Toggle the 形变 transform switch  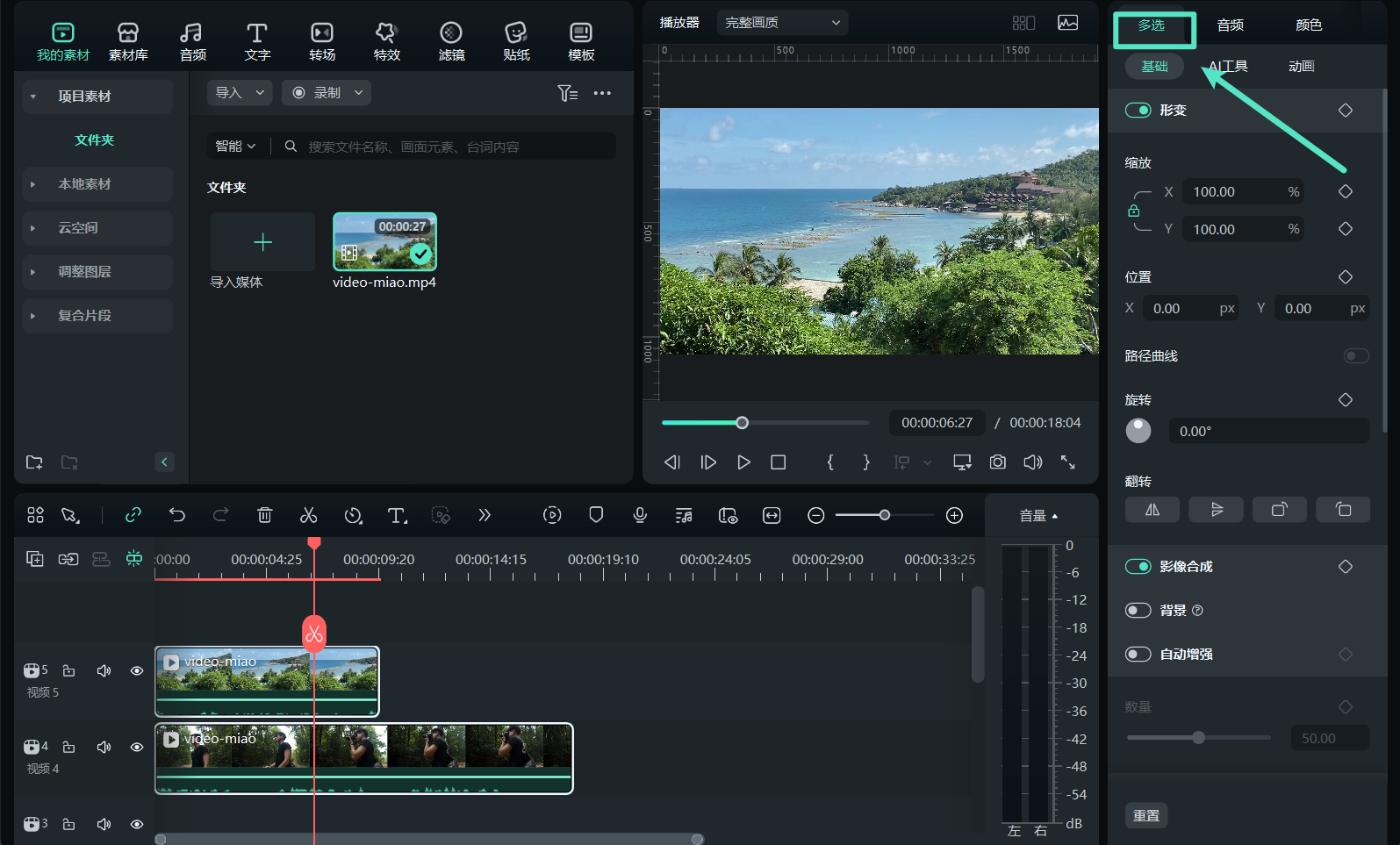tap(1138, 111)
